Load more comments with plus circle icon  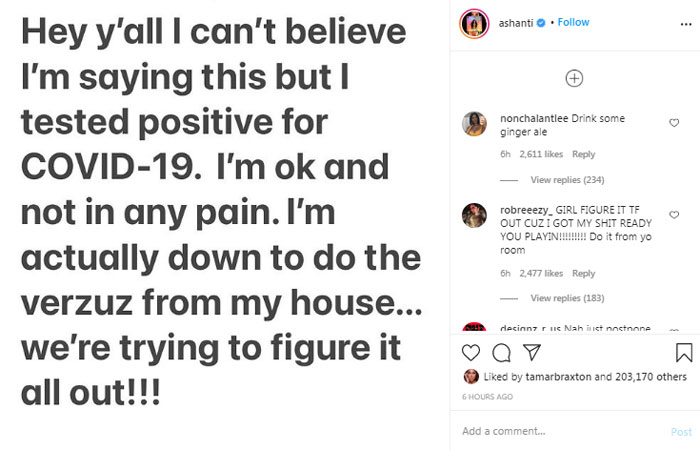point(574,78)
